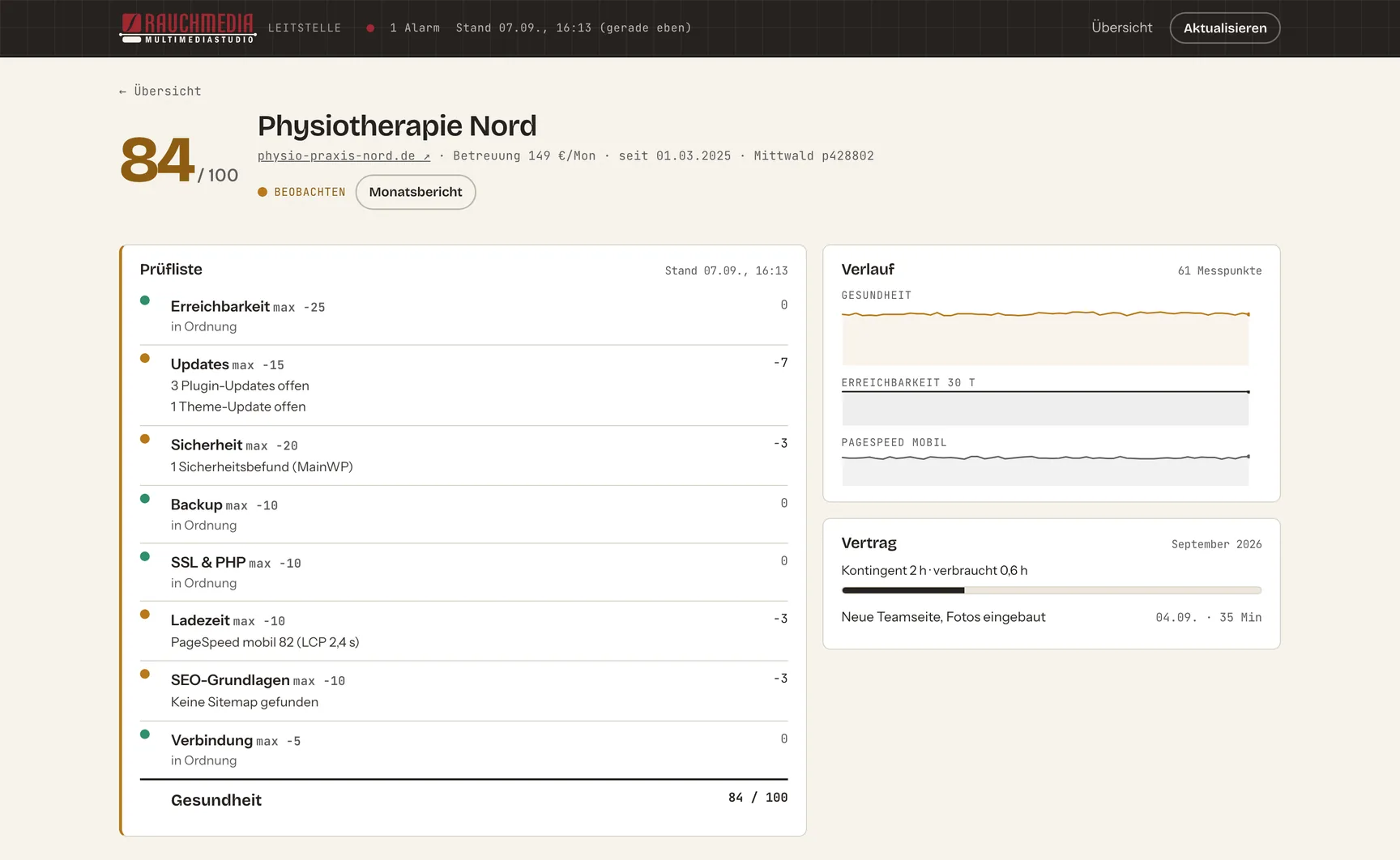The image size is (1400, 860).
Task: Click the '84 / 100' Gesundheit total
Action: 758,798
